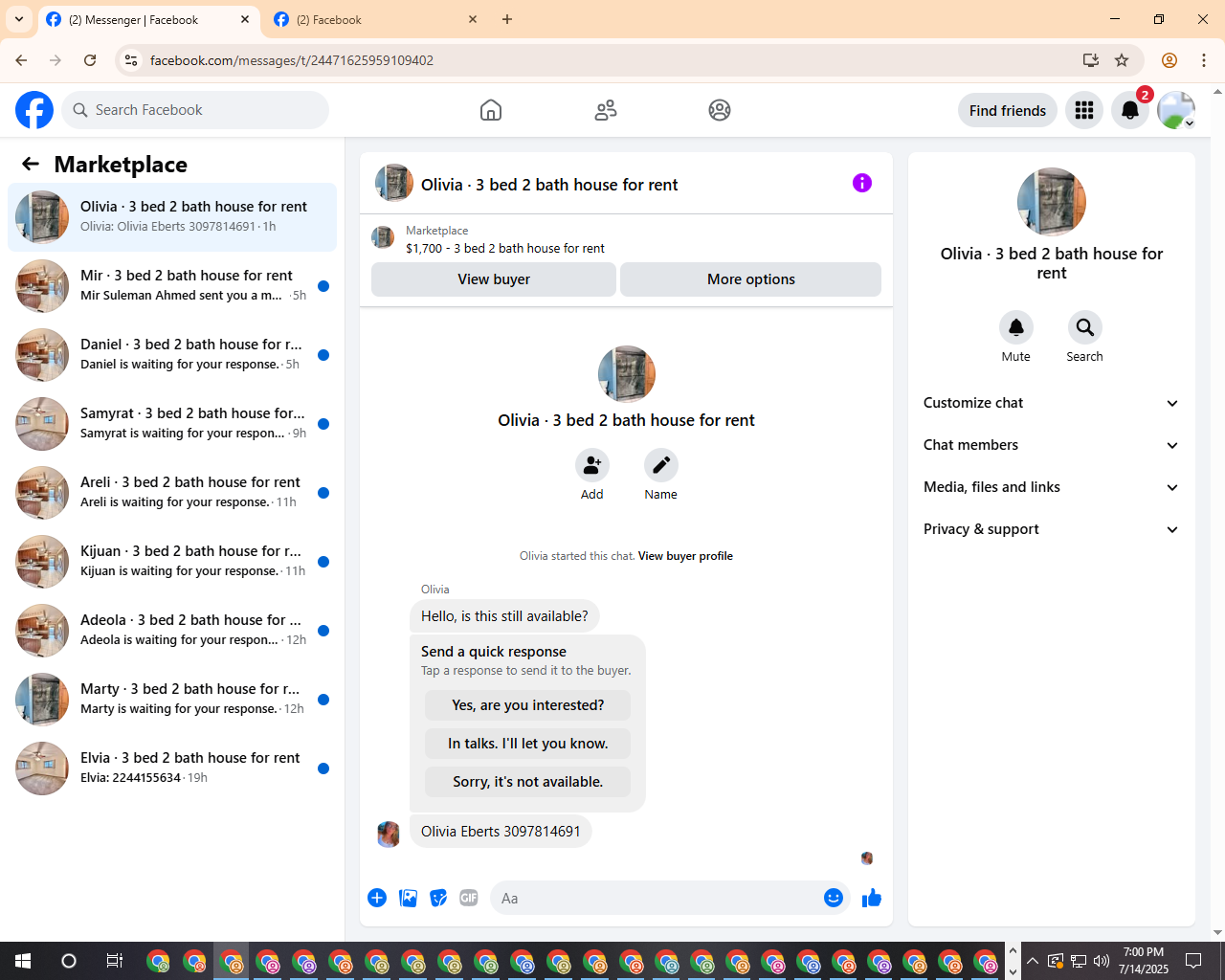
Task: Open the emoji picker smiley icon
Action: (834, 898)
